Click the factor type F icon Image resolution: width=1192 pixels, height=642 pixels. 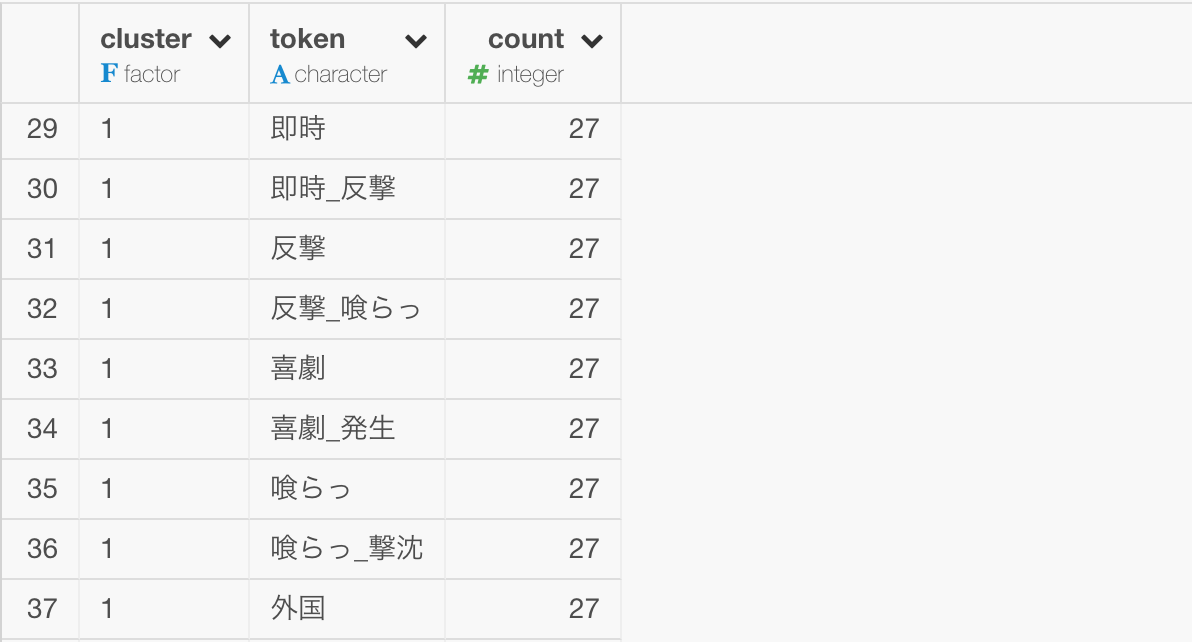click(x=109, y=74)
